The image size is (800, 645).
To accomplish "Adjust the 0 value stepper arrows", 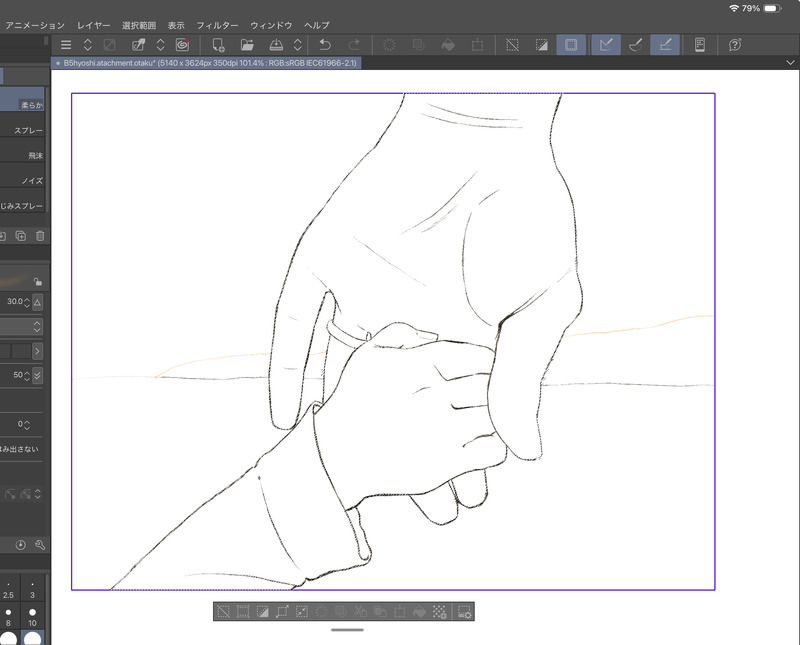I will pyautogui.click(x=27, y=425).
